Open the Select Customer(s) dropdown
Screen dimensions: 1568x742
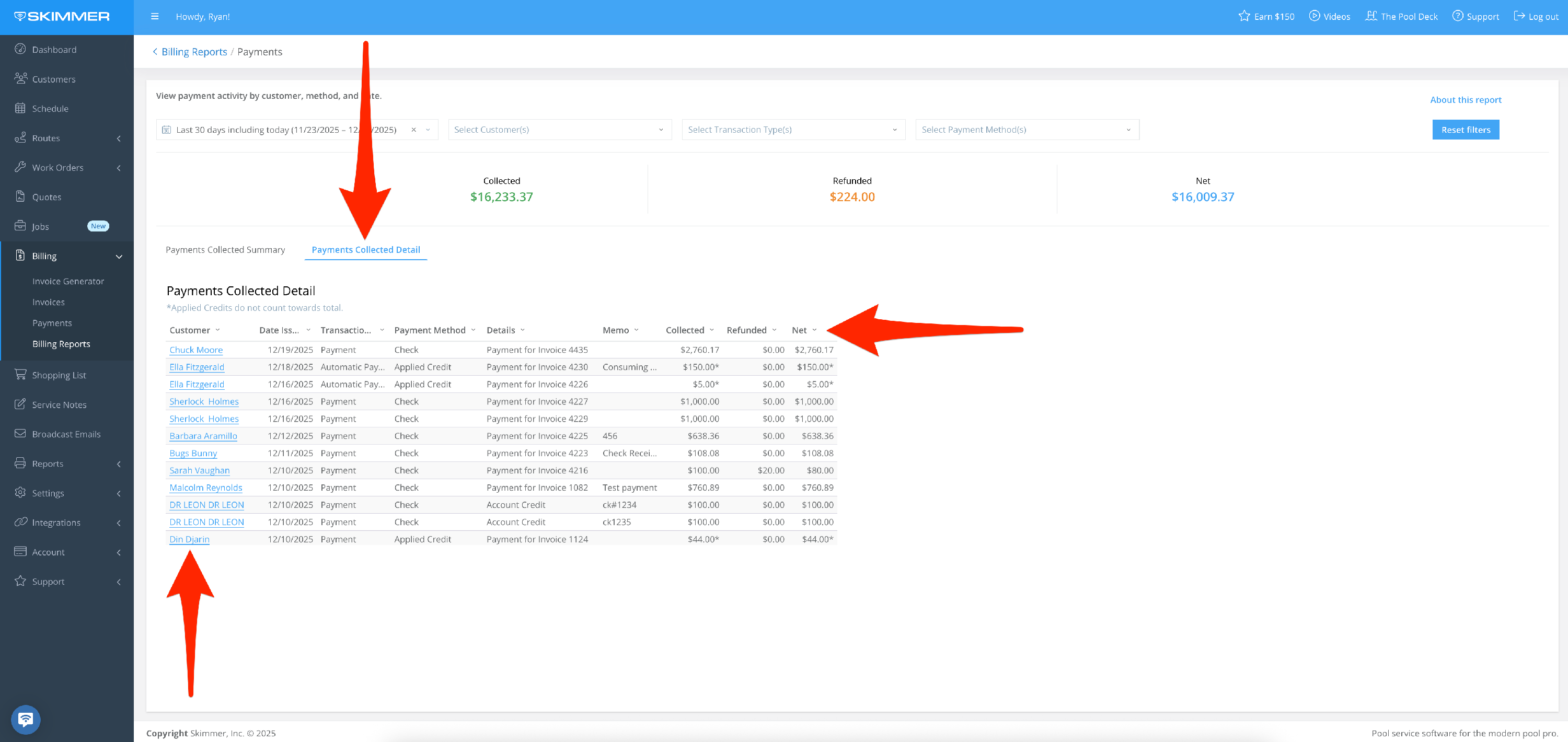pos(559,130)
